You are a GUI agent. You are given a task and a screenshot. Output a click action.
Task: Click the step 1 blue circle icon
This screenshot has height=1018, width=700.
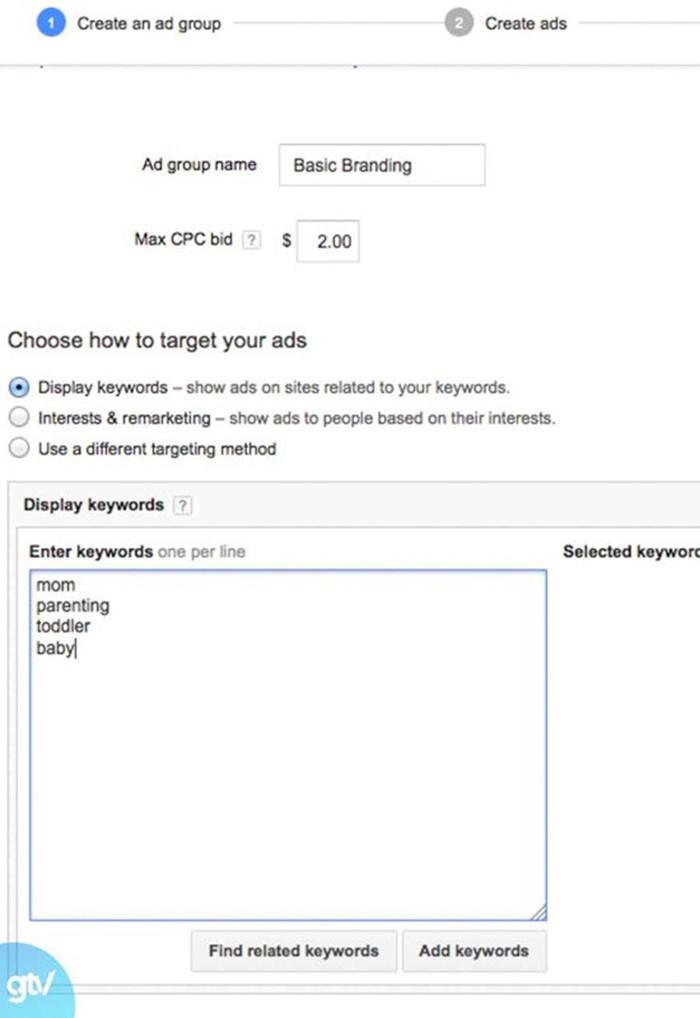tap(51, 23)
